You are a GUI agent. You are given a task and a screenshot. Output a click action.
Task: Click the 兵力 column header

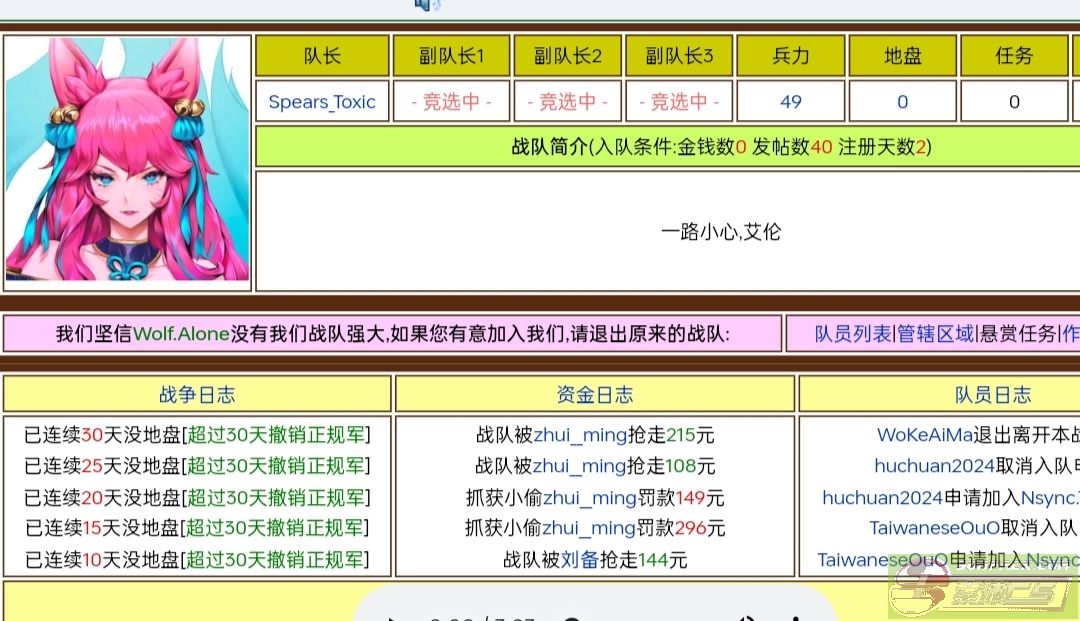click(791, 56)
